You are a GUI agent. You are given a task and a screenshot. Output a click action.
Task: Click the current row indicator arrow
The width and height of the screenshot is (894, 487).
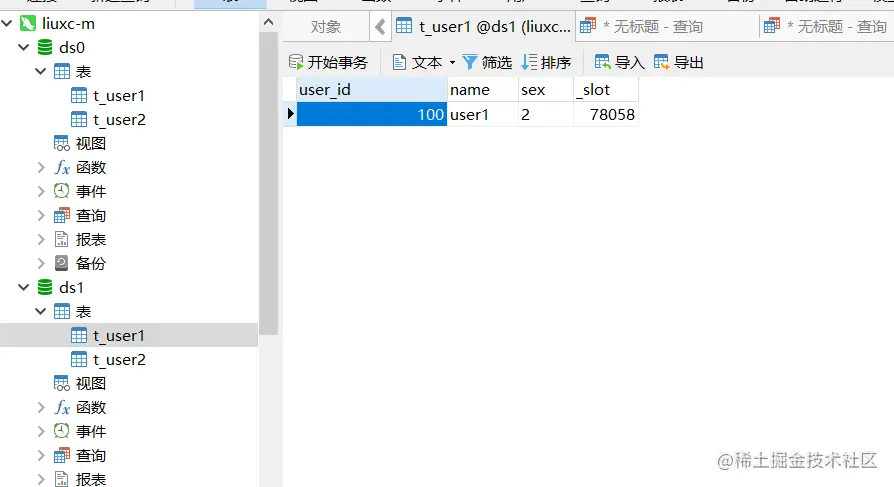coord(290,114)
